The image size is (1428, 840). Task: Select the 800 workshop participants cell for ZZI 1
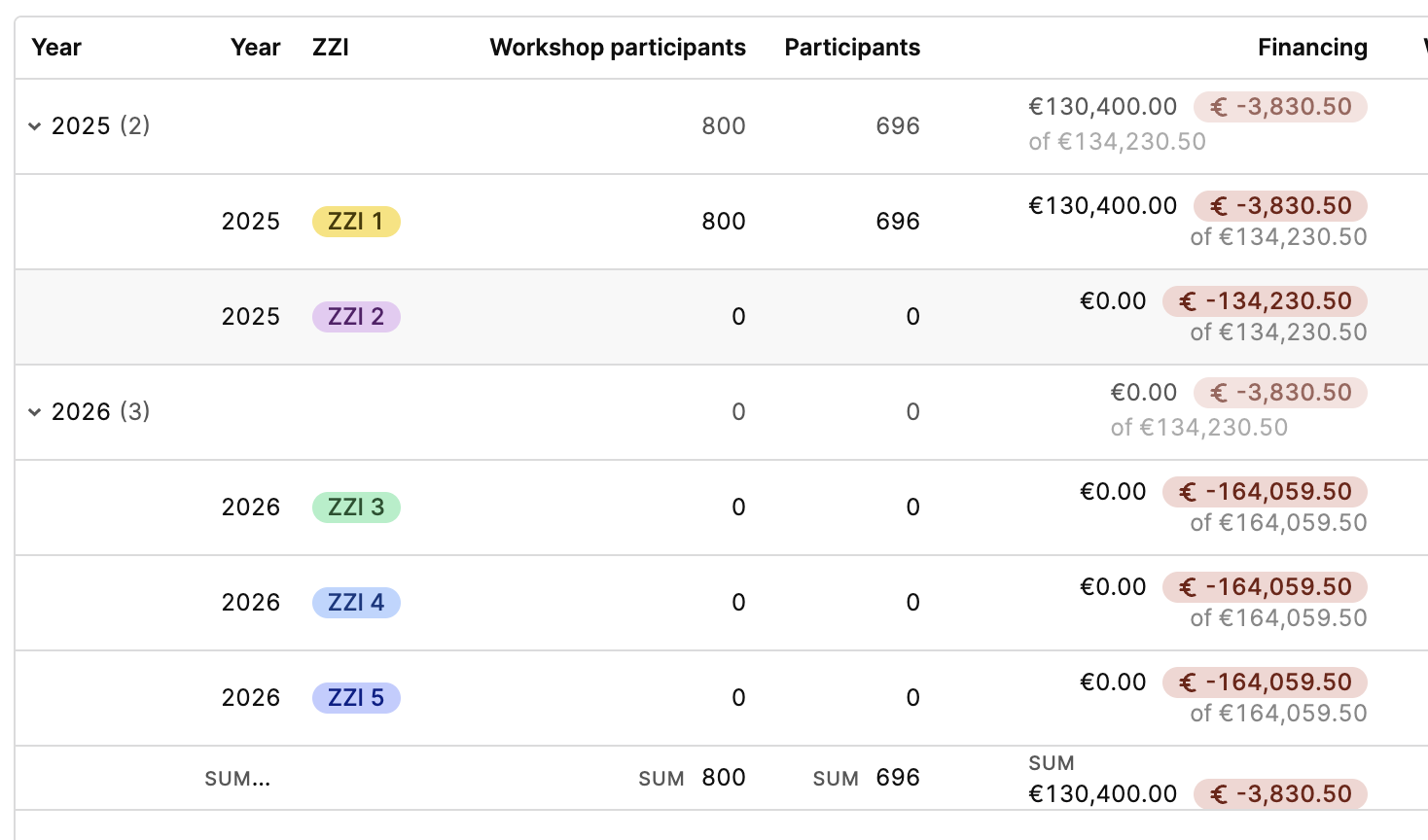point(724,222)
